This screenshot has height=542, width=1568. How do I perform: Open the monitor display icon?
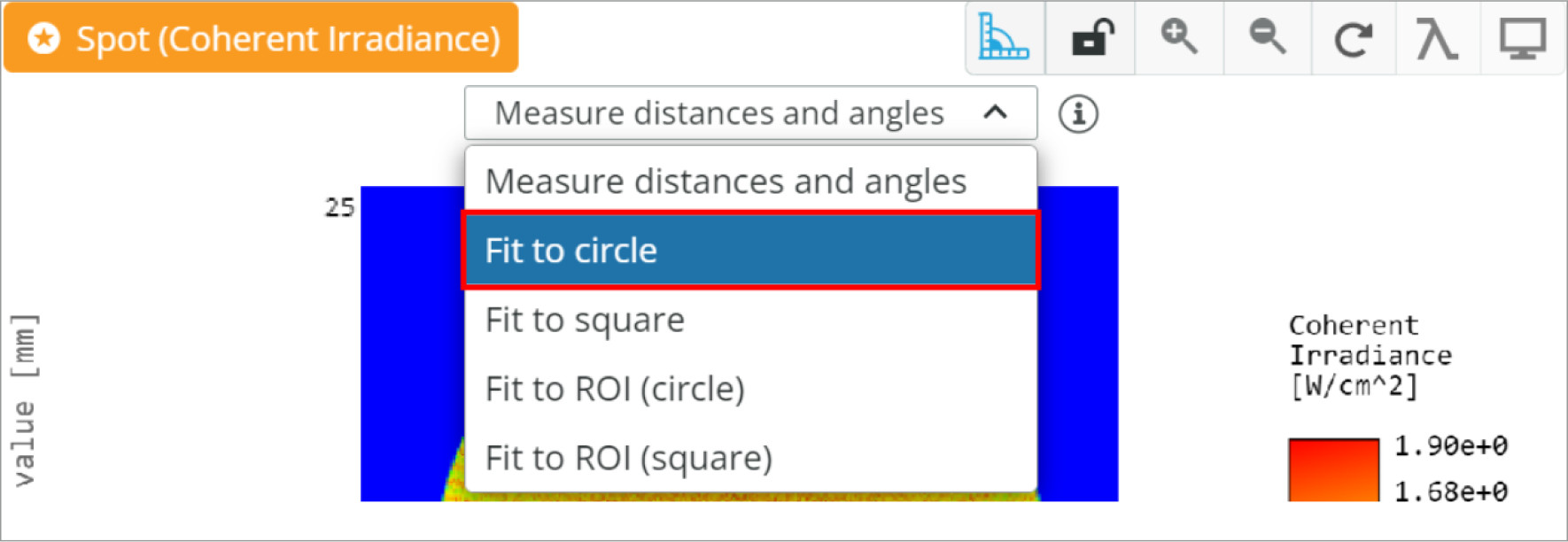click(x=1522, y=38)
